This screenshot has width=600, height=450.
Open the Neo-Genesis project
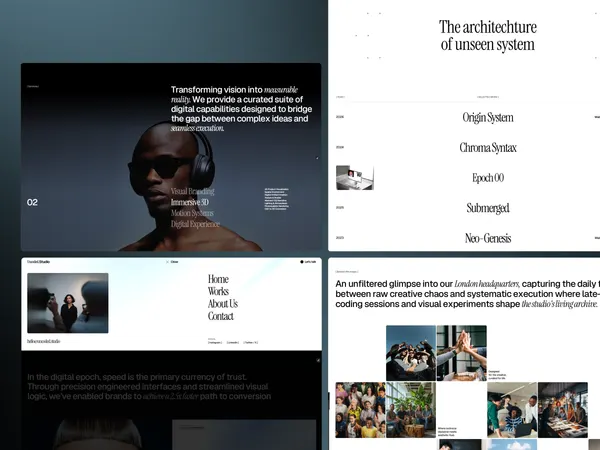(x=488, y=238)
